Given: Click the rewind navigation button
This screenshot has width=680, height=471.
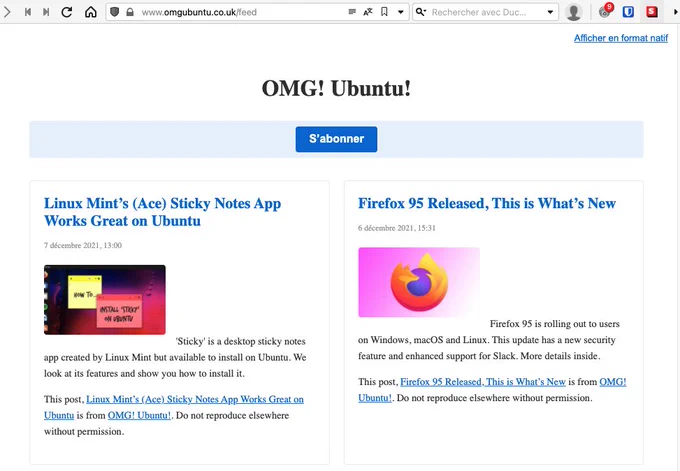Looking at the screenshot, I should tap(28, 12).
